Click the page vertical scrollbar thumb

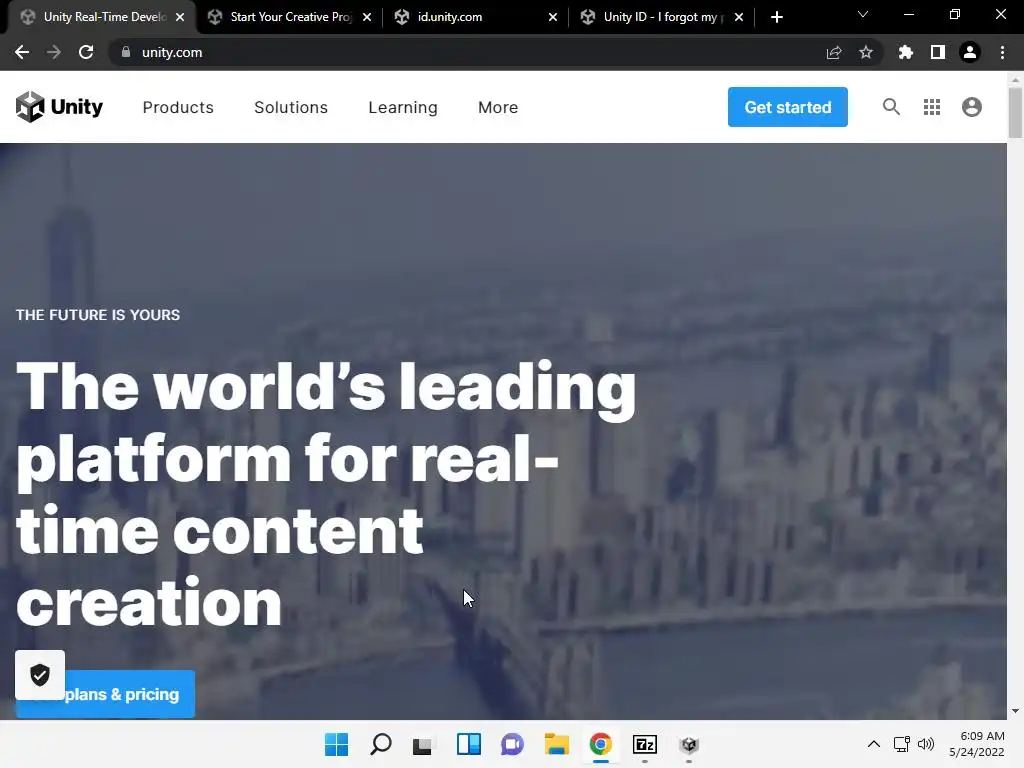coord(1015,112)
